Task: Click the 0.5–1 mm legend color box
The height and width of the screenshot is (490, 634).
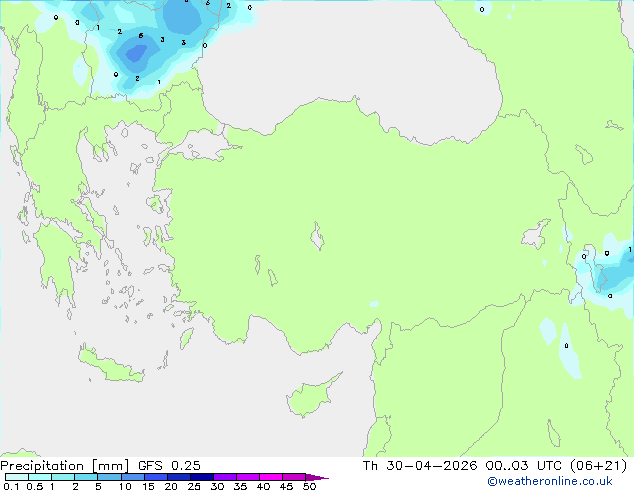Action: 40,477
